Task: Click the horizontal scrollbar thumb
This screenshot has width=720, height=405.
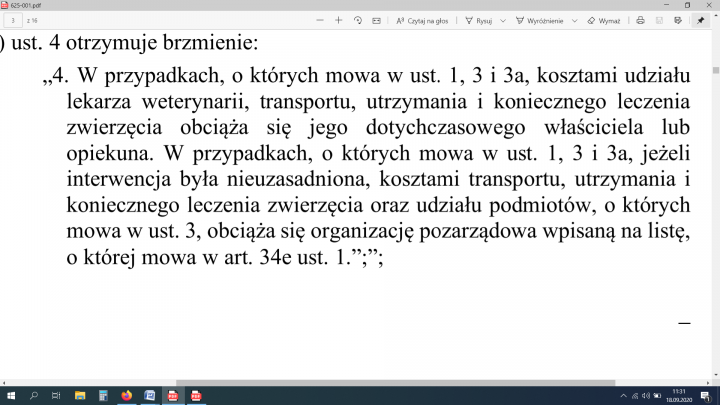Action: (x=395, y=382)
